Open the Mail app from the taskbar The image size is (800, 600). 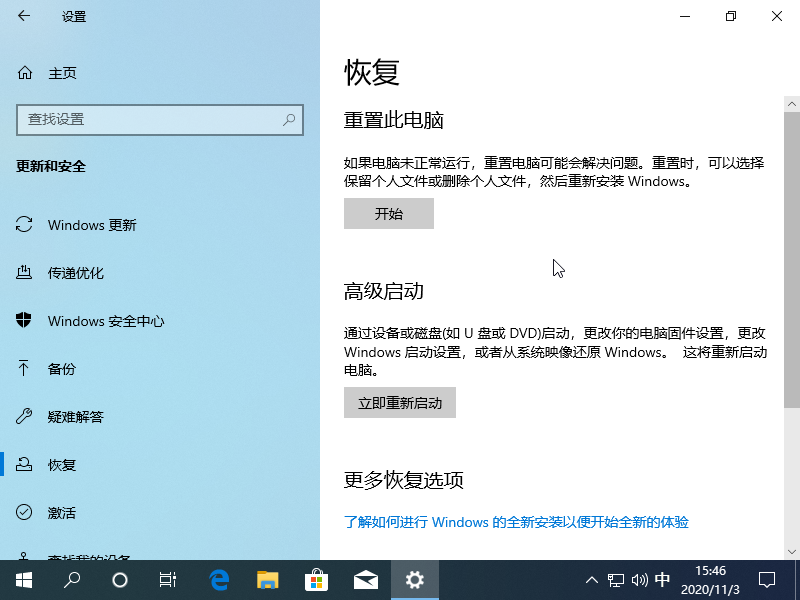tap(365, 580)
